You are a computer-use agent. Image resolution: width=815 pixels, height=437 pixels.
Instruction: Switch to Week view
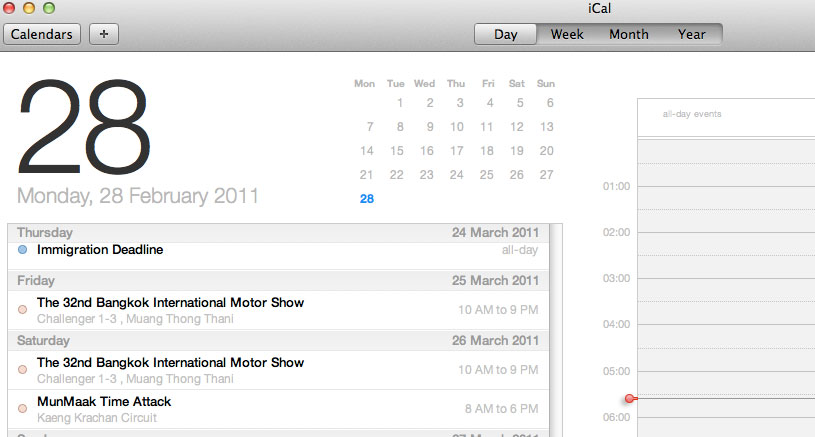pos(567,34)
